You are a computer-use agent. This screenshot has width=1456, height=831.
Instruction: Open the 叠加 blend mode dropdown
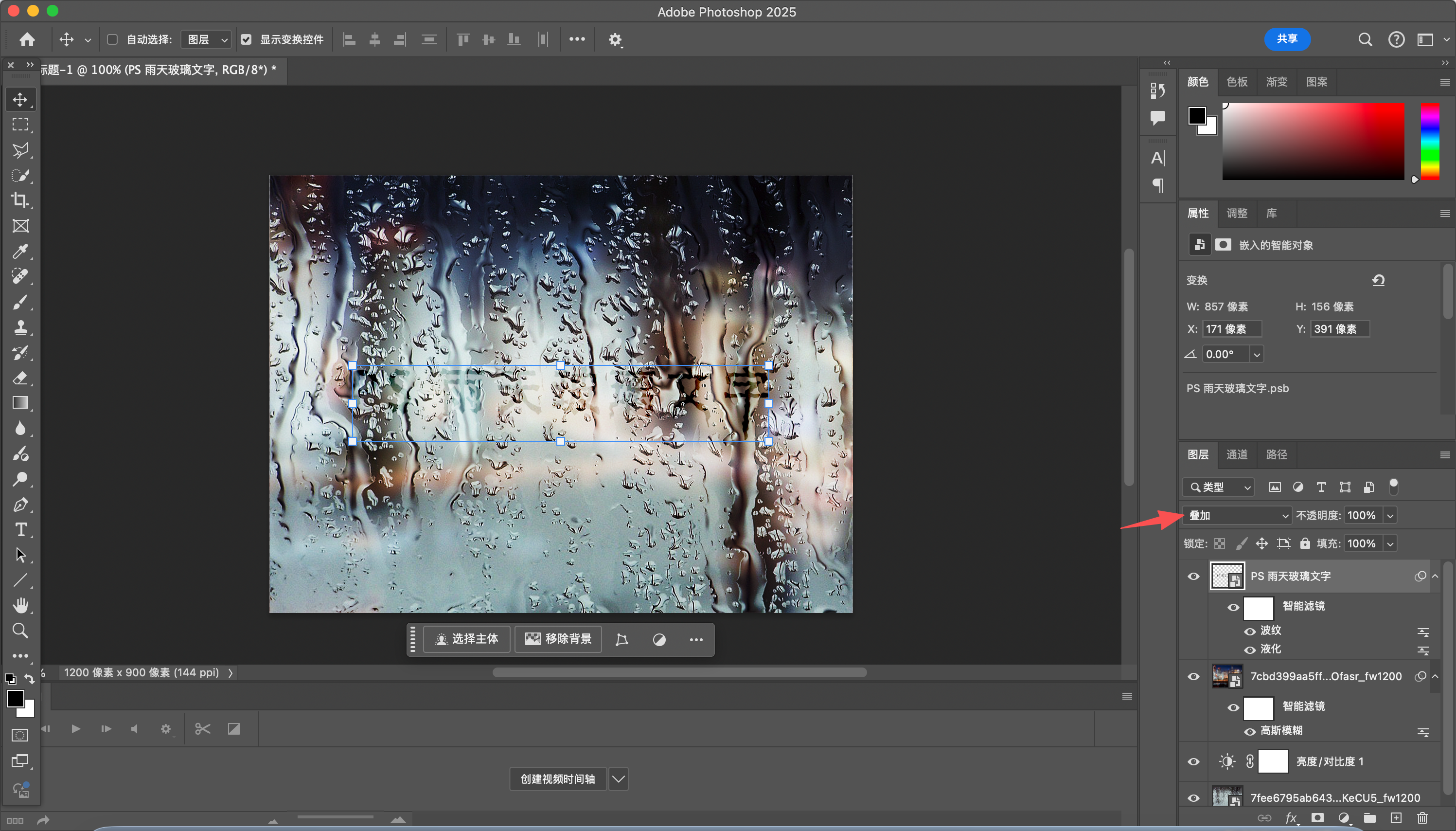[x=1236, y=515]
